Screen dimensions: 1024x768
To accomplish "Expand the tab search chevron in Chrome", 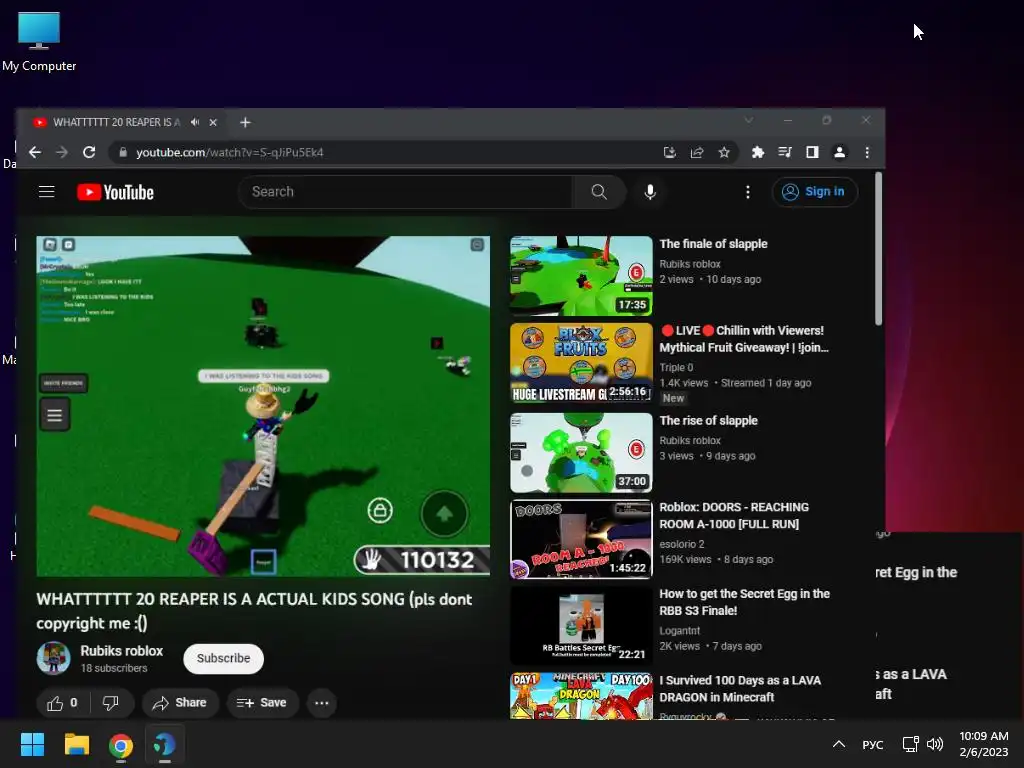I will (x=748, y=120).
